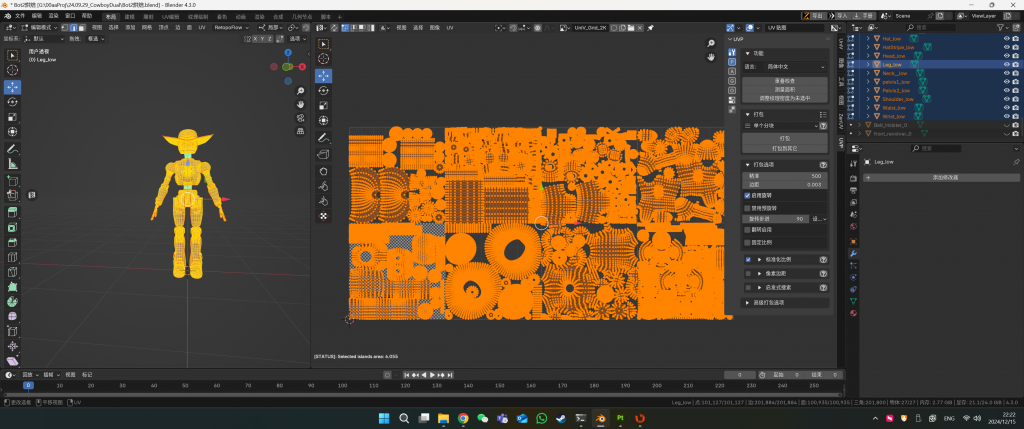
Task: Toggle camera view icon in 3D viewport
Action: [x=301, y=118]
